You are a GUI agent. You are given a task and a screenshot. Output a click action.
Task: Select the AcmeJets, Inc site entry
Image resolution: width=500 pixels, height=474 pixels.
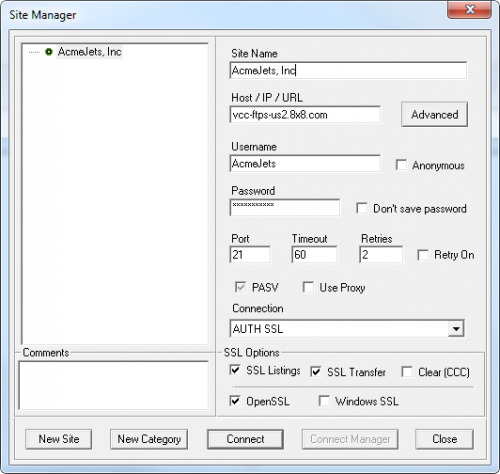click(x=89, y=52)
